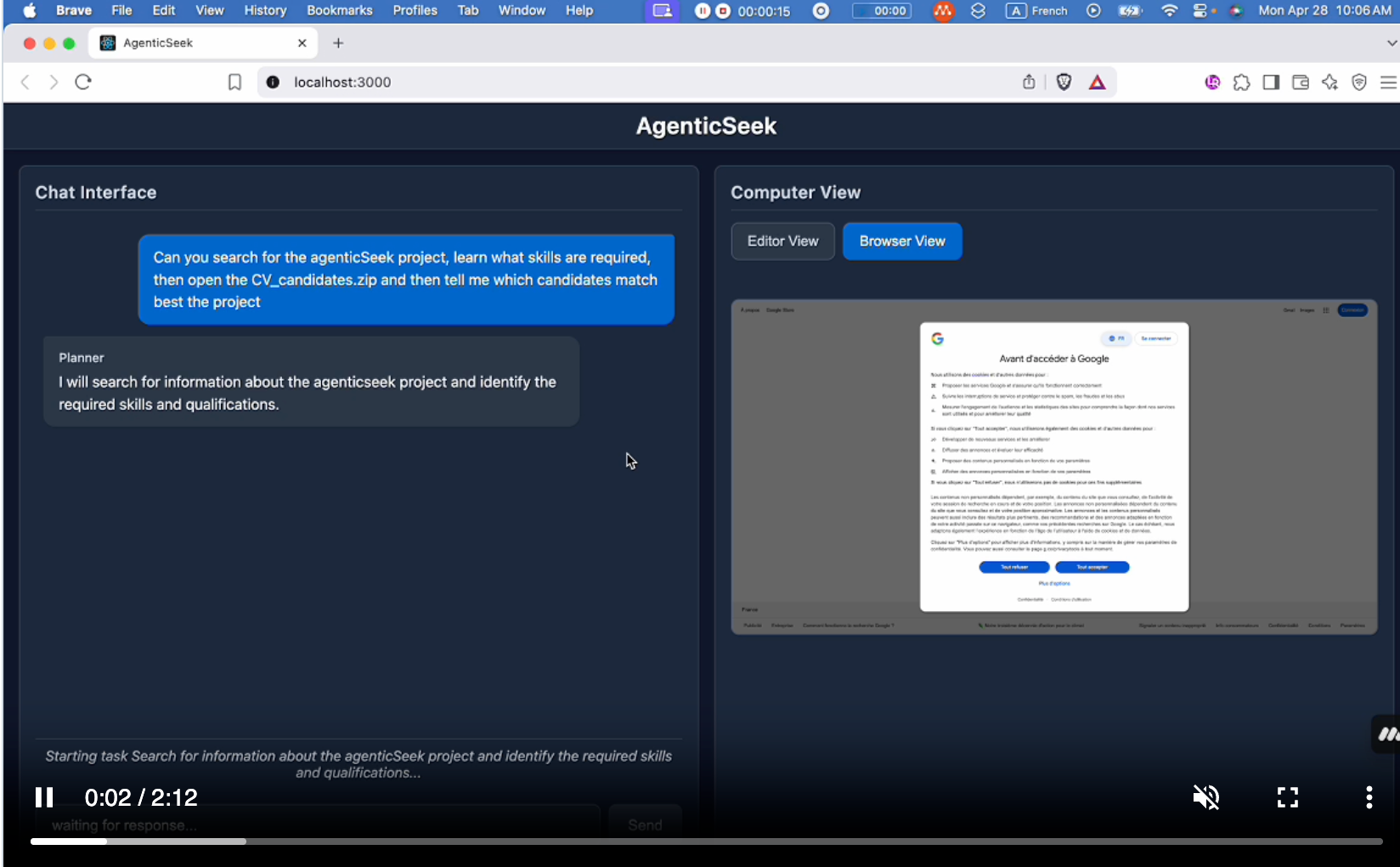Open the Bookmarks menu
This screenshot has width=1400, height=867.
point(340,10)
